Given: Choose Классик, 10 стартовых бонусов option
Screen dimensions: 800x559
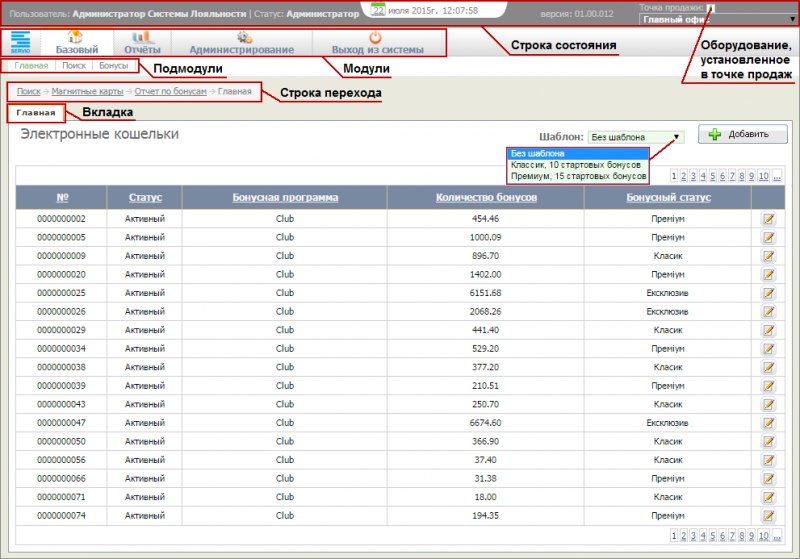Looking at the screenshot, I should 575,164.
